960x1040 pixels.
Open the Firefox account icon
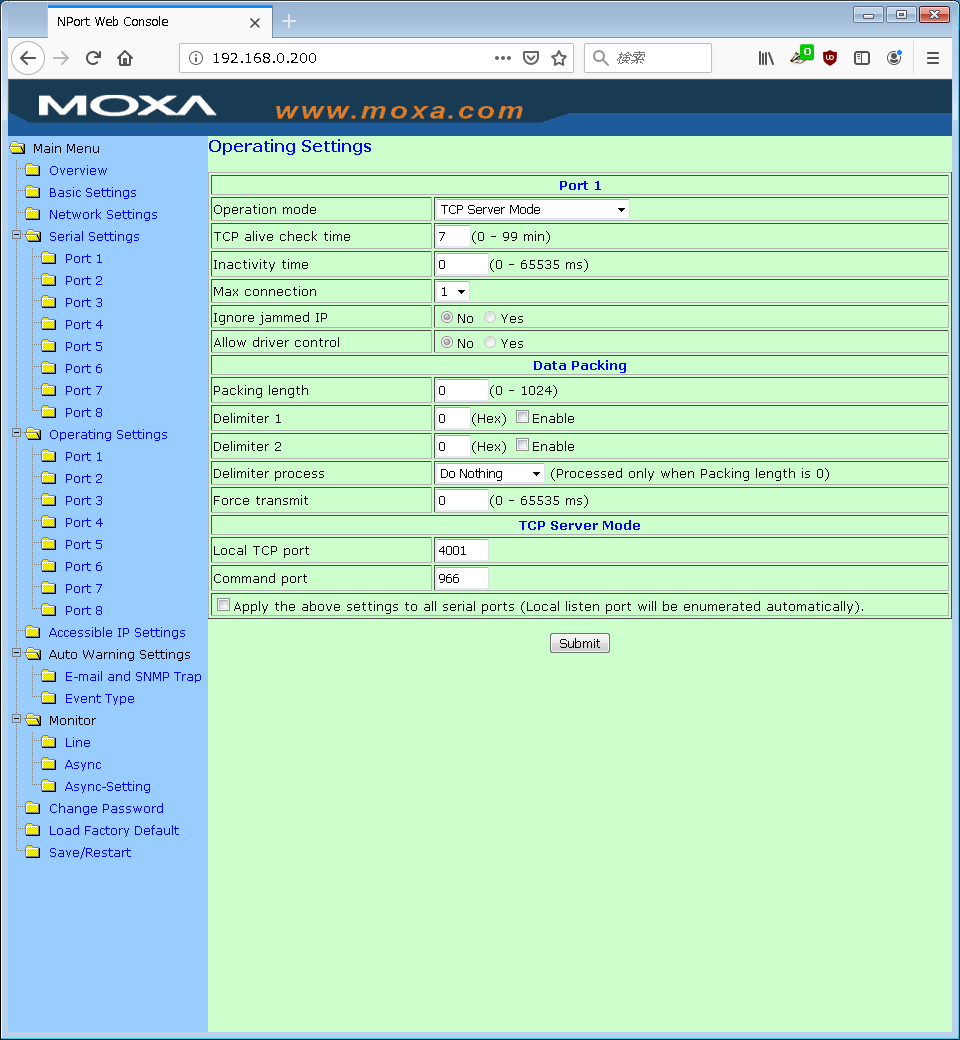point(894,58)
